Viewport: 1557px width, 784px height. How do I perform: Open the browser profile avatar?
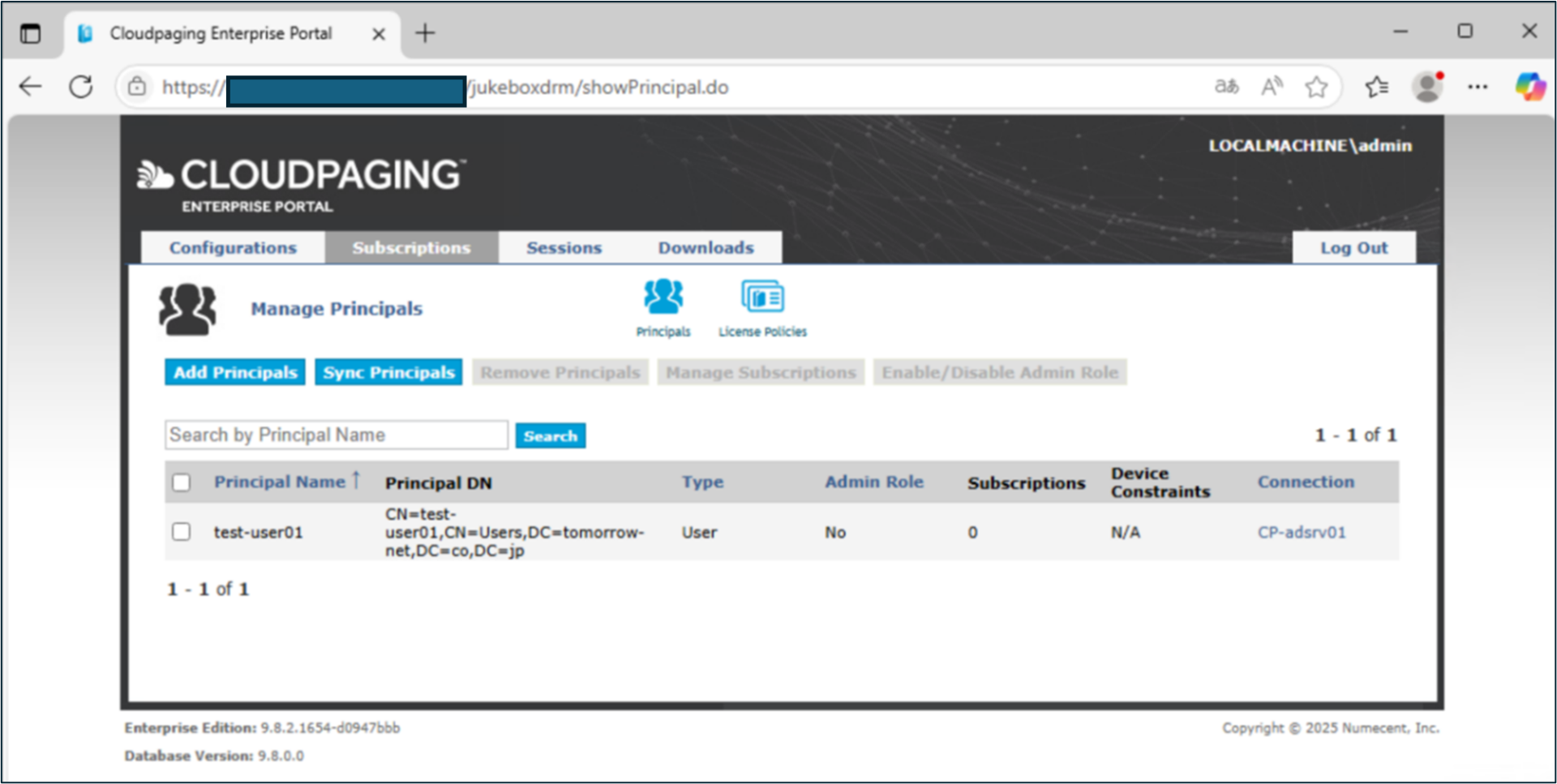[x=1427, y=87]
